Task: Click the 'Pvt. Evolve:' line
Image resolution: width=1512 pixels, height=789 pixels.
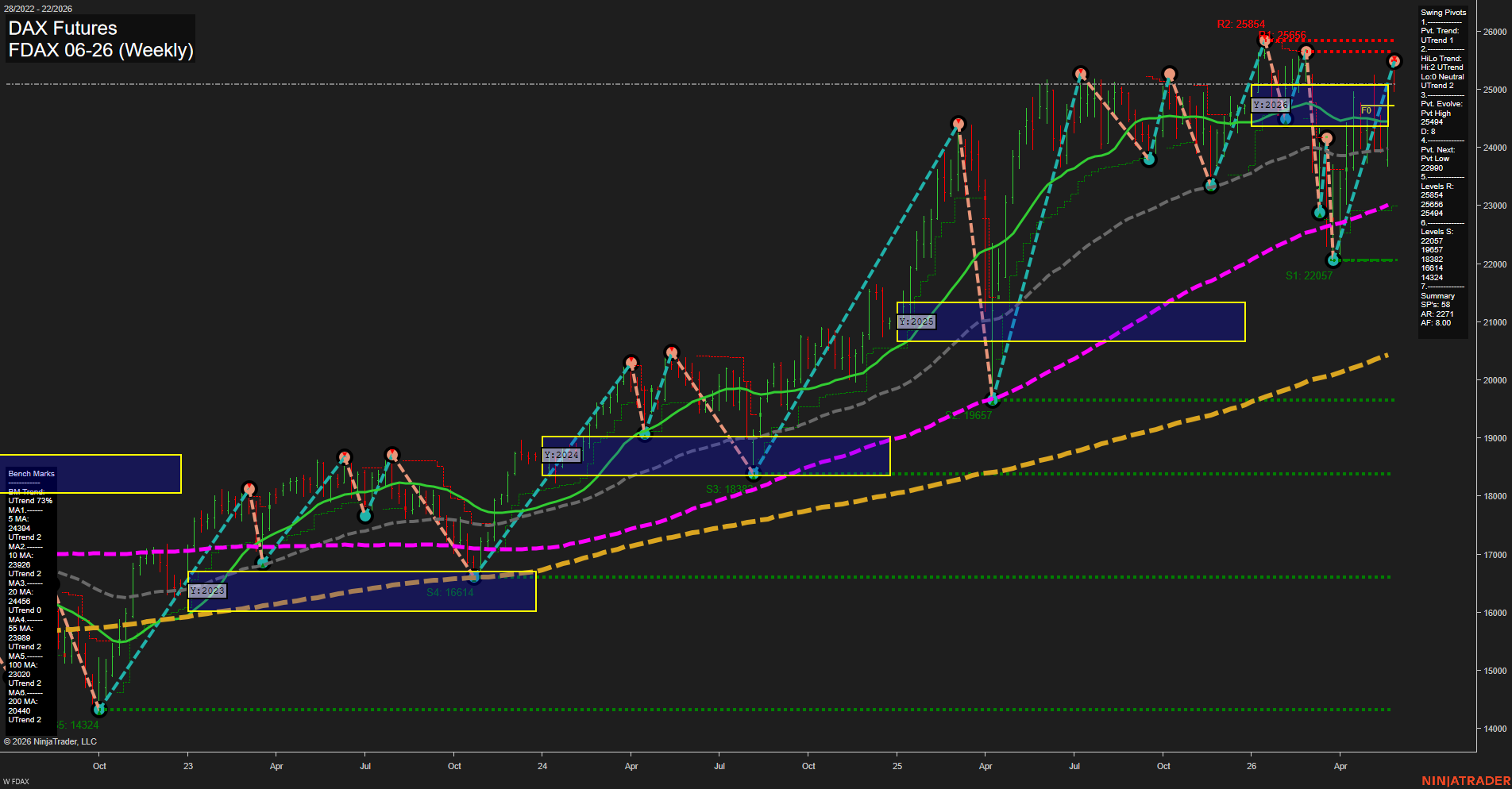Action: coord(1441,104)
